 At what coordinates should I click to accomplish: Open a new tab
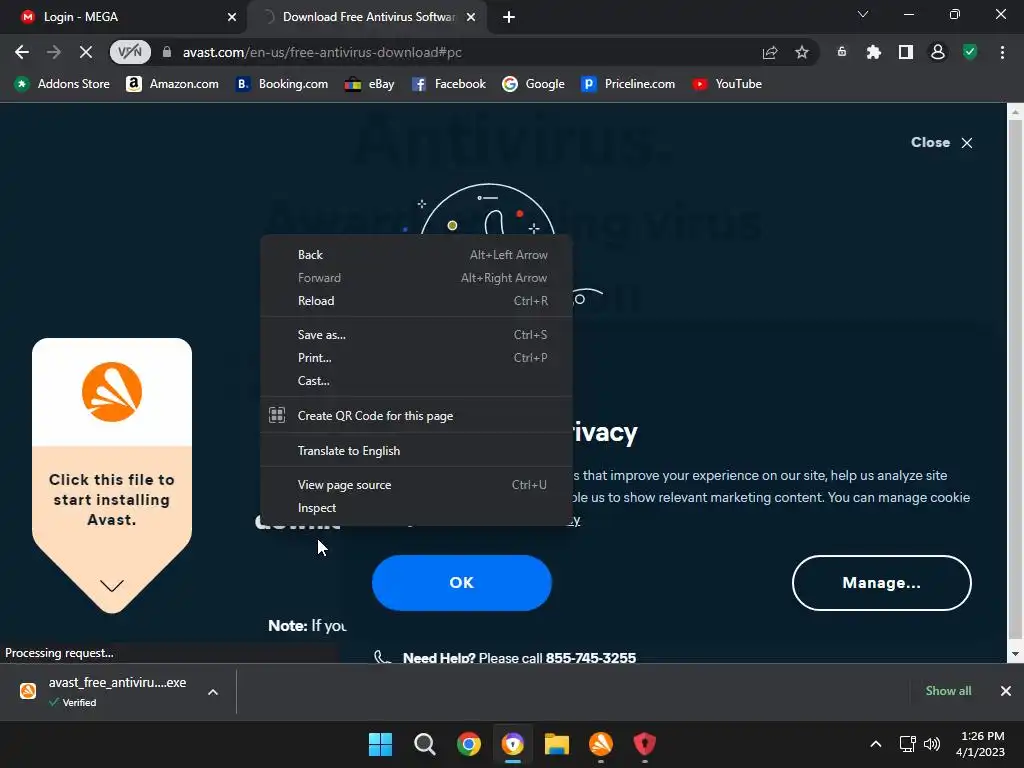tap(509, 17)
